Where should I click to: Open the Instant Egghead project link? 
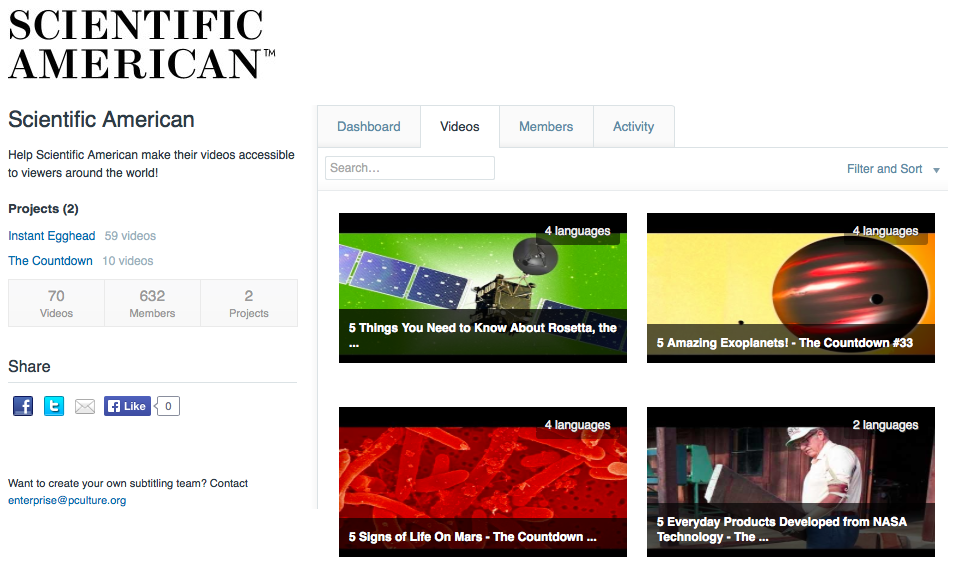[52, 236]
